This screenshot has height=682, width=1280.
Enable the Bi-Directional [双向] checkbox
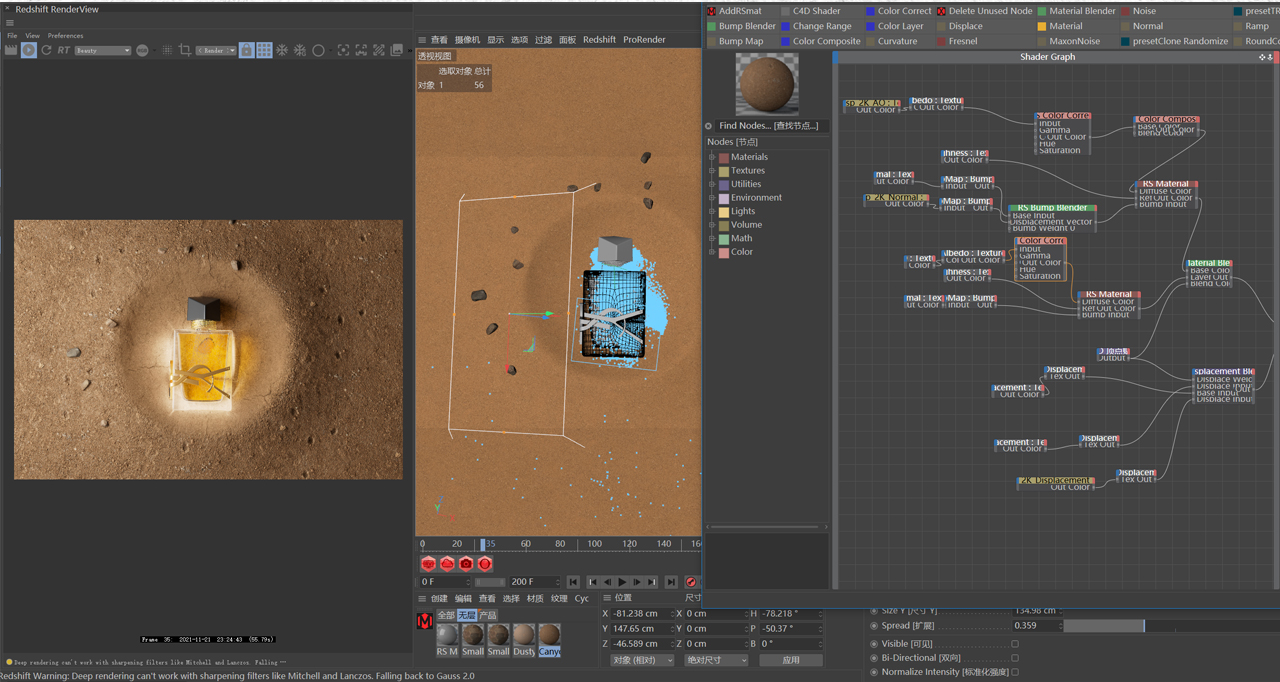1015,658
